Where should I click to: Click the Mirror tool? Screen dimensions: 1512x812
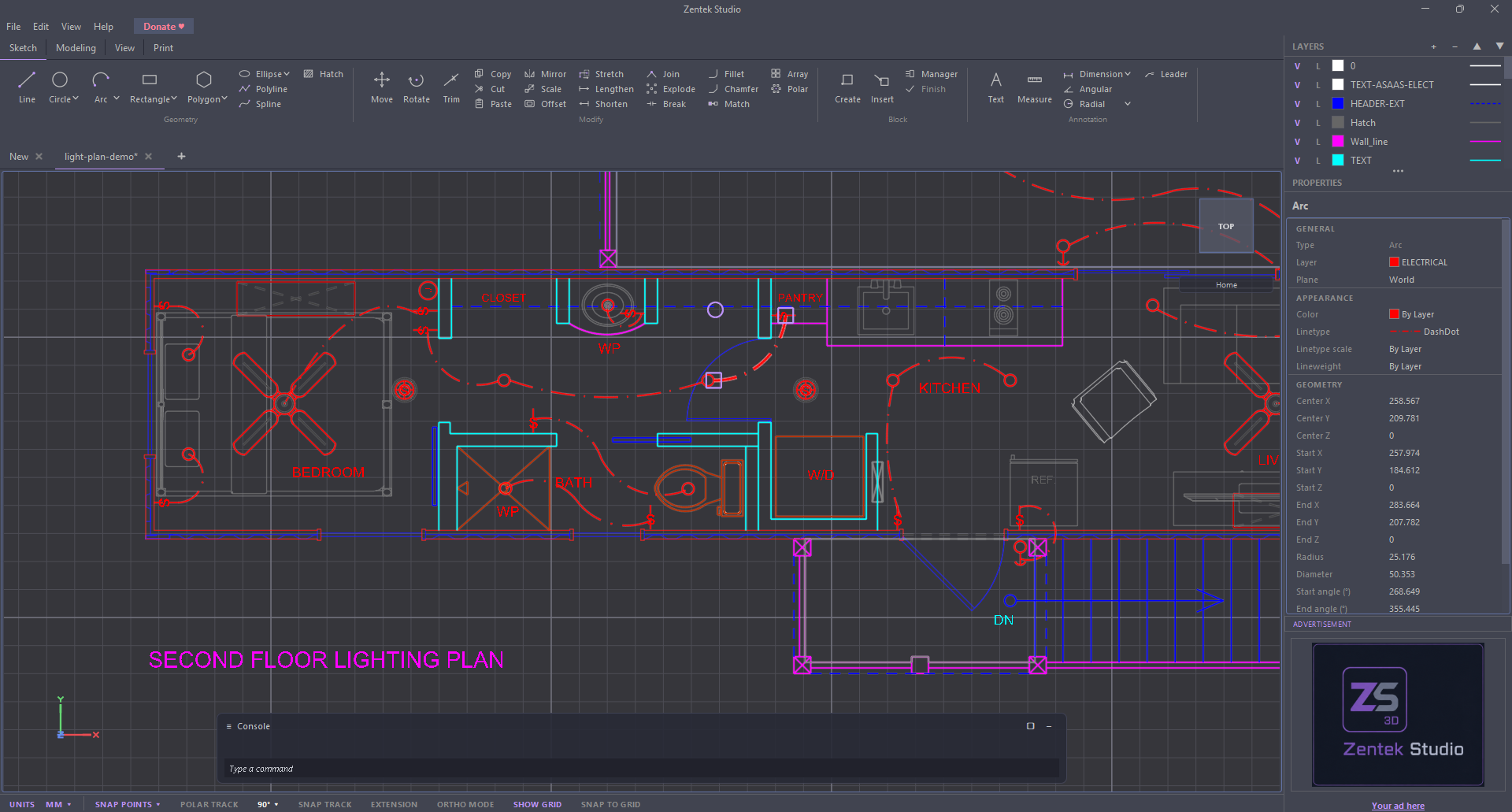(545, 74)
